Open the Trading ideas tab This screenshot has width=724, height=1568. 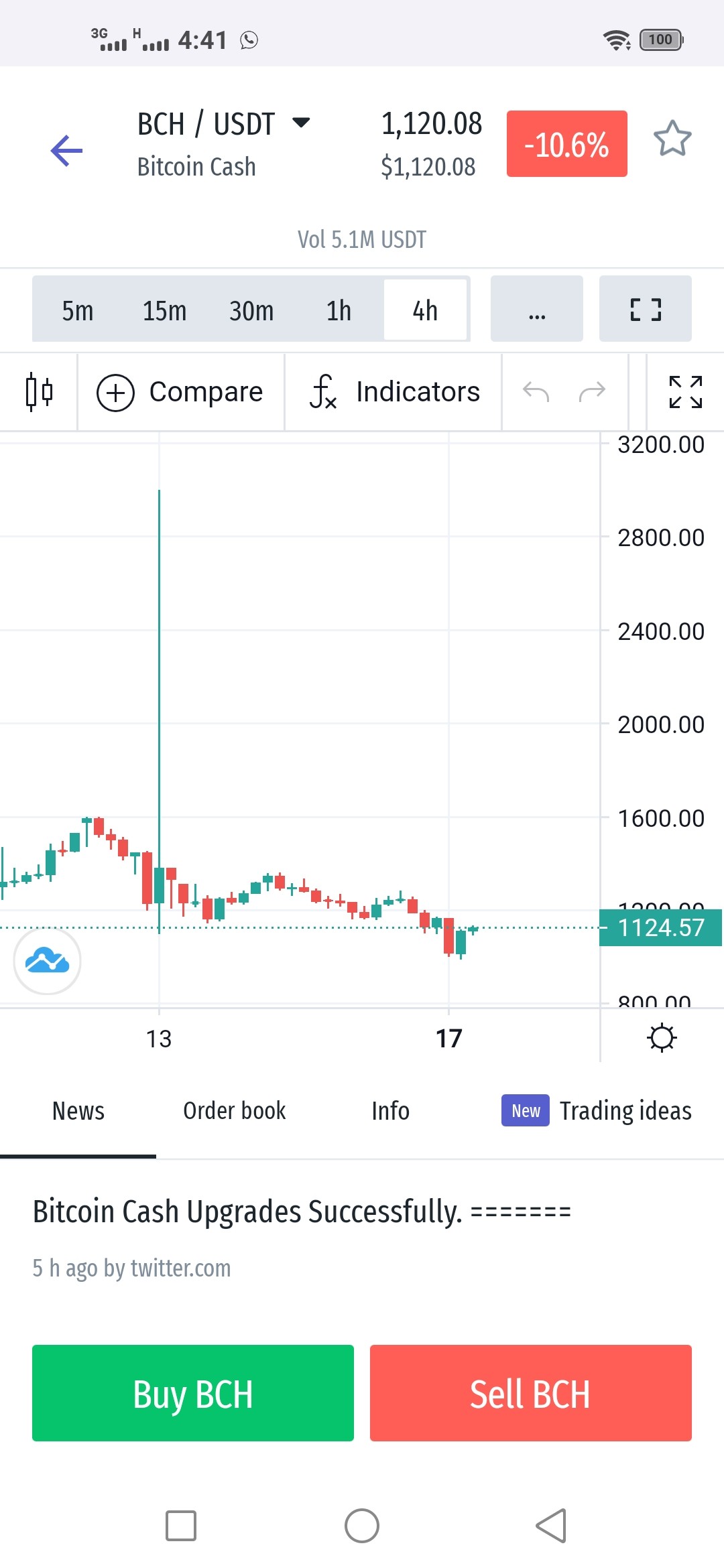[597, 1111]
